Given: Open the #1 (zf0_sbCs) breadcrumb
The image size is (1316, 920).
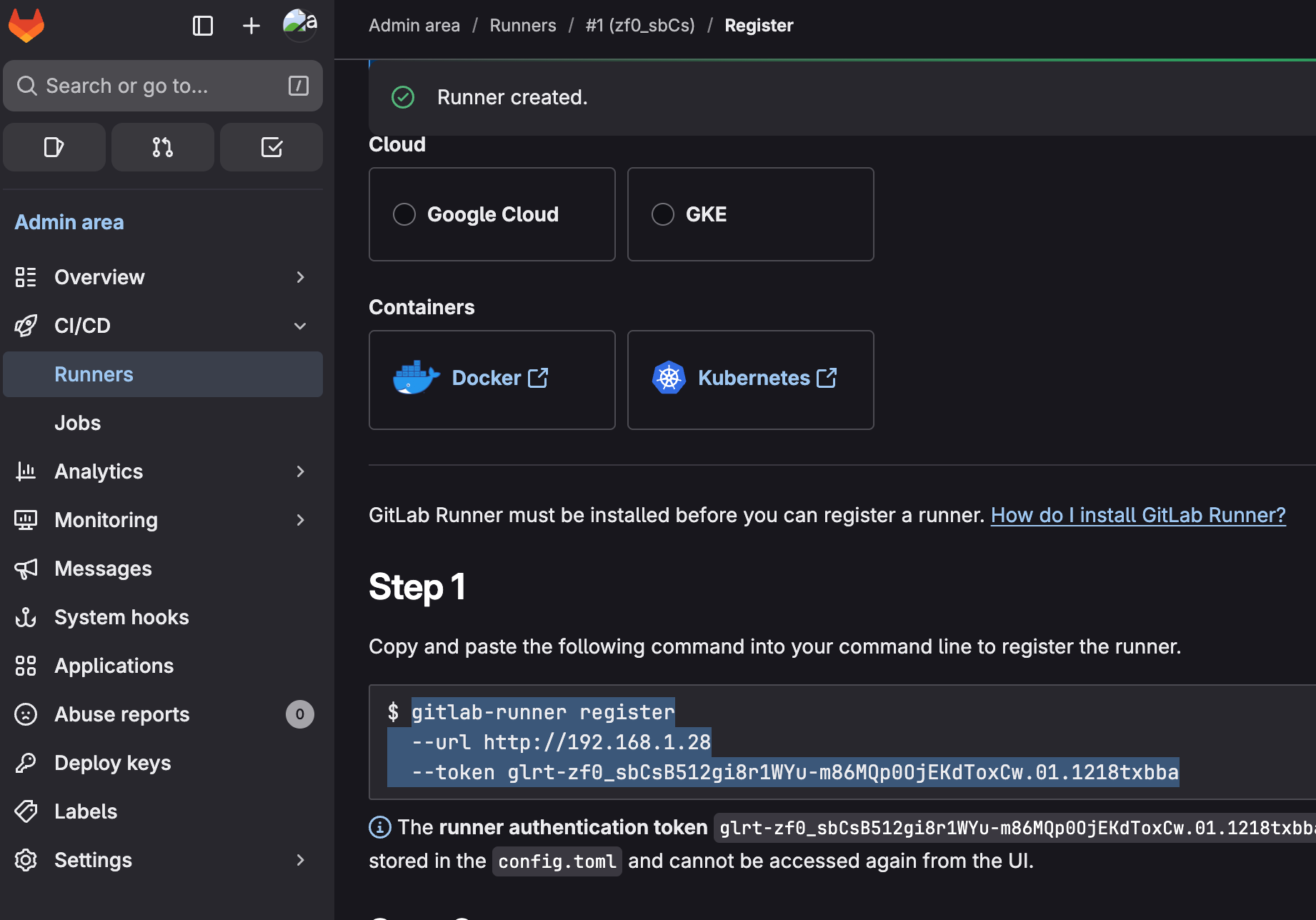Looking at the screenshot, I should [x=640, y=26].
